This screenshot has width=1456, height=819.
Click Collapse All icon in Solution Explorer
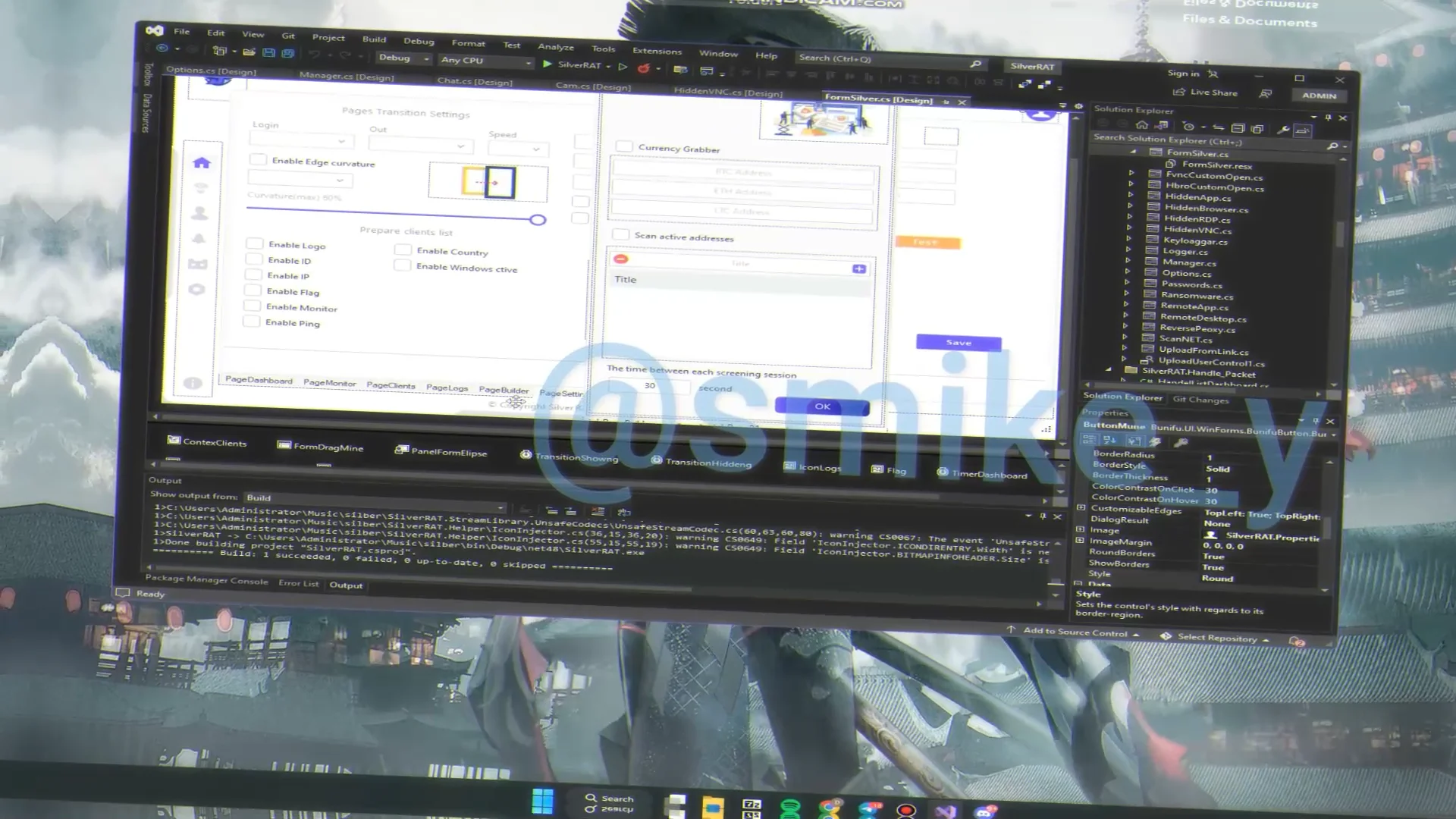coord(1238,128)
